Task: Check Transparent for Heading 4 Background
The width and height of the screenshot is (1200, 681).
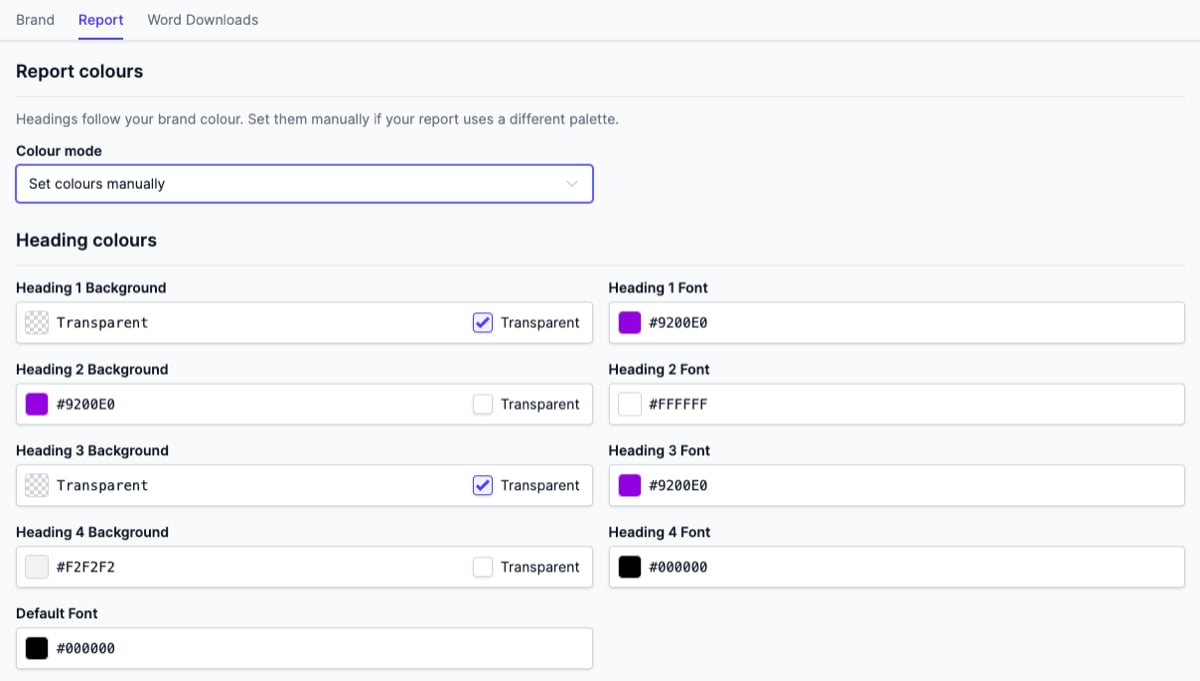Action: tap(483, 567)
